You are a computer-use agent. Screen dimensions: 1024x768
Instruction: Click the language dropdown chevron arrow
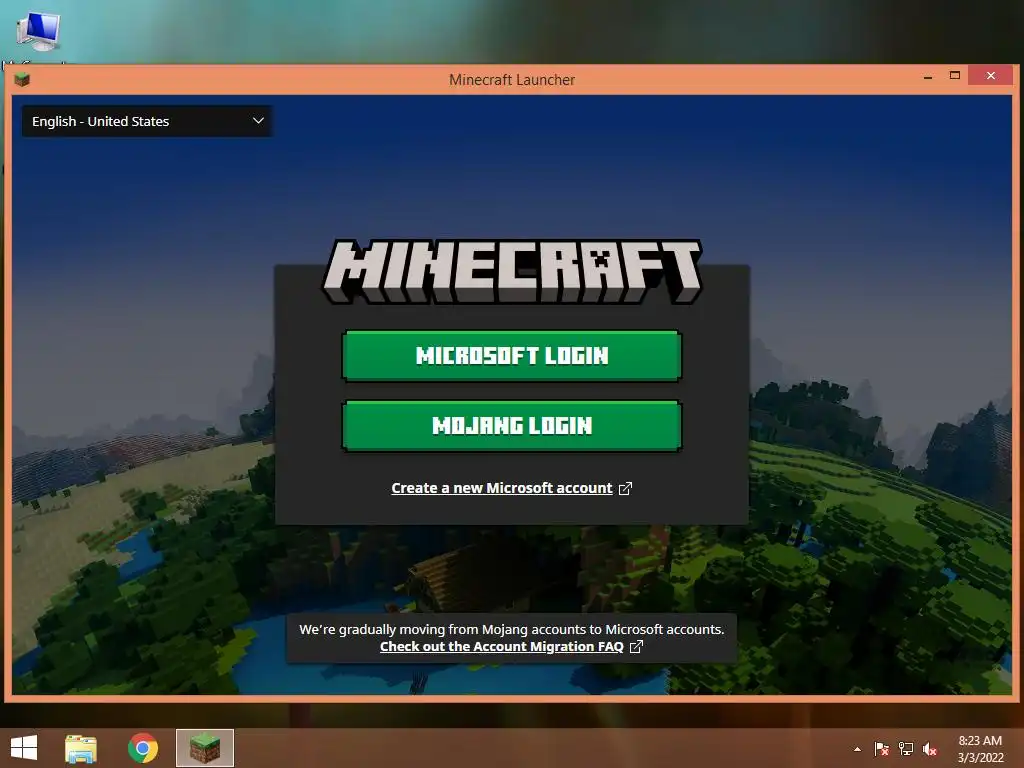[258, 121]
